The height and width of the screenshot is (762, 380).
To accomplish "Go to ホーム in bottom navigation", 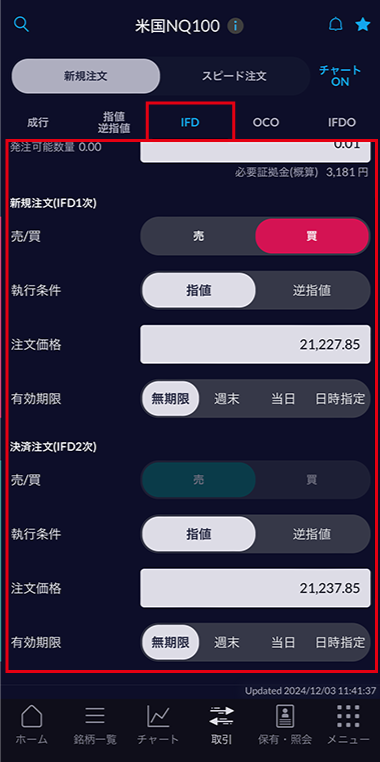I will 32,725.
